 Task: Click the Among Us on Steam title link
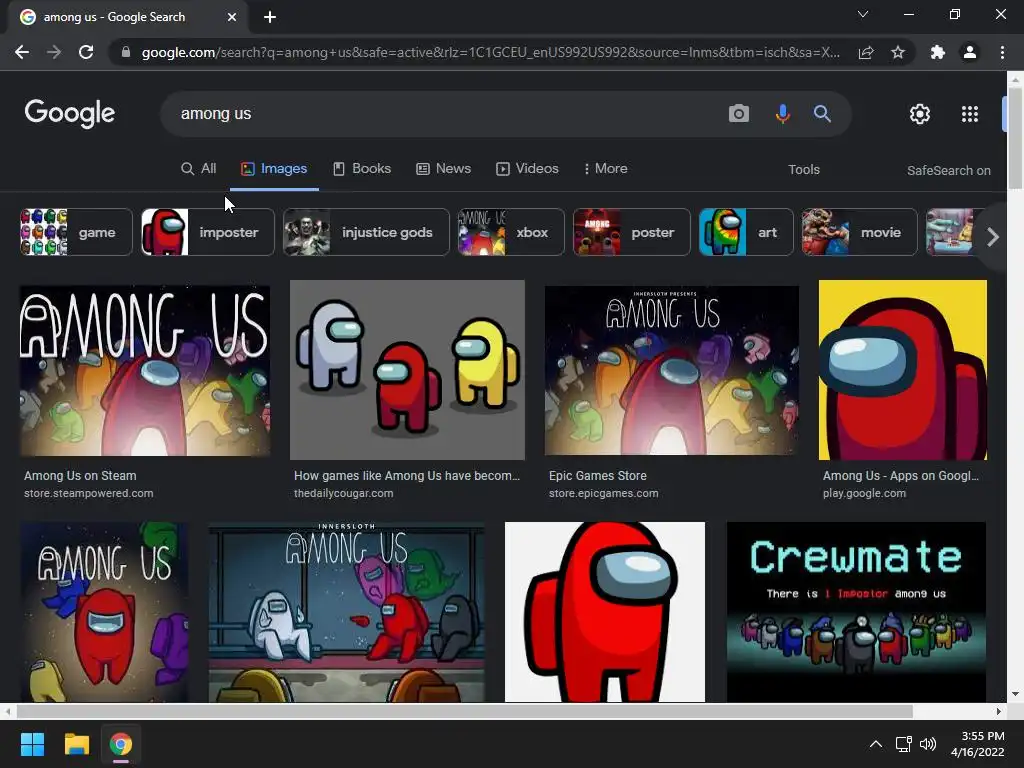[80, 476]
